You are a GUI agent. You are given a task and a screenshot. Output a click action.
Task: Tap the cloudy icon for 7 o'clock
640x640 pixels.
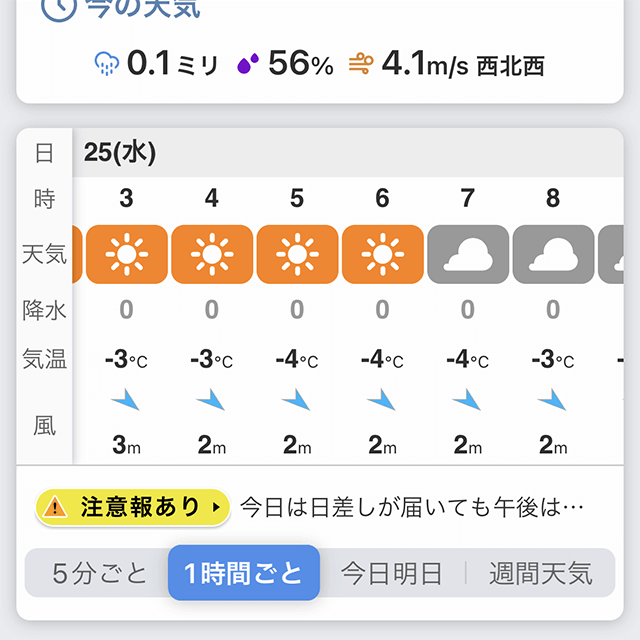click(468, 254)
